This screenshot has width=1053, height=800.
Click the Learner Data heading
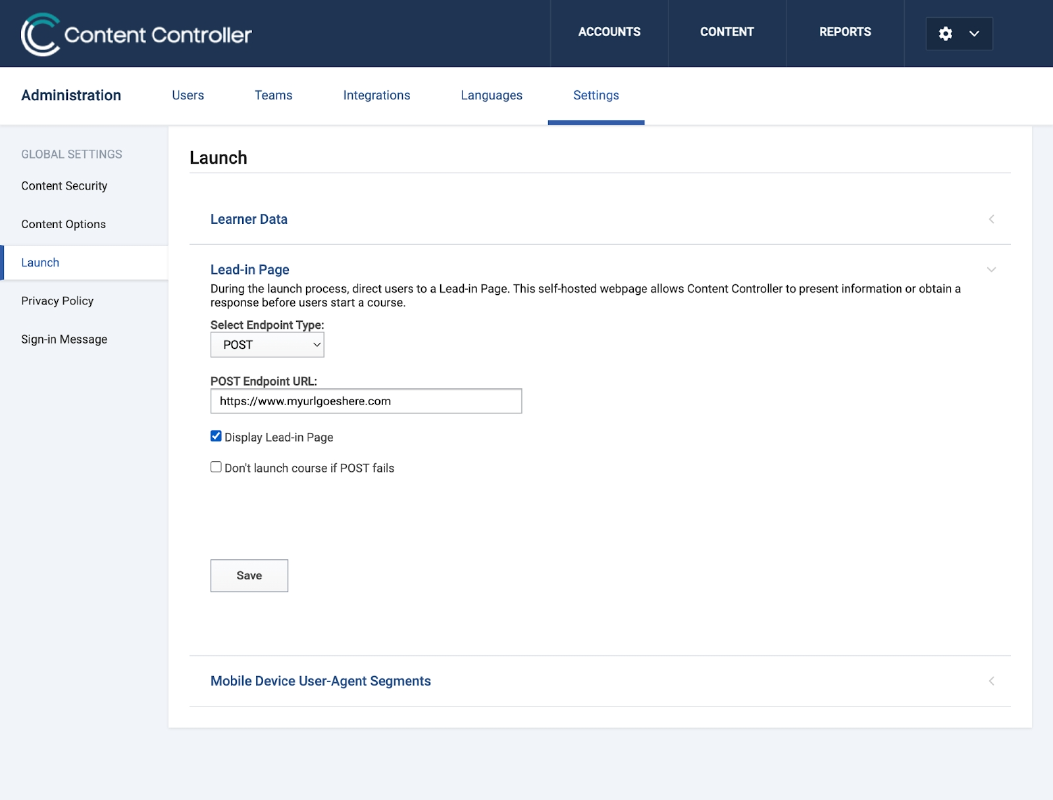coord(249,219)
